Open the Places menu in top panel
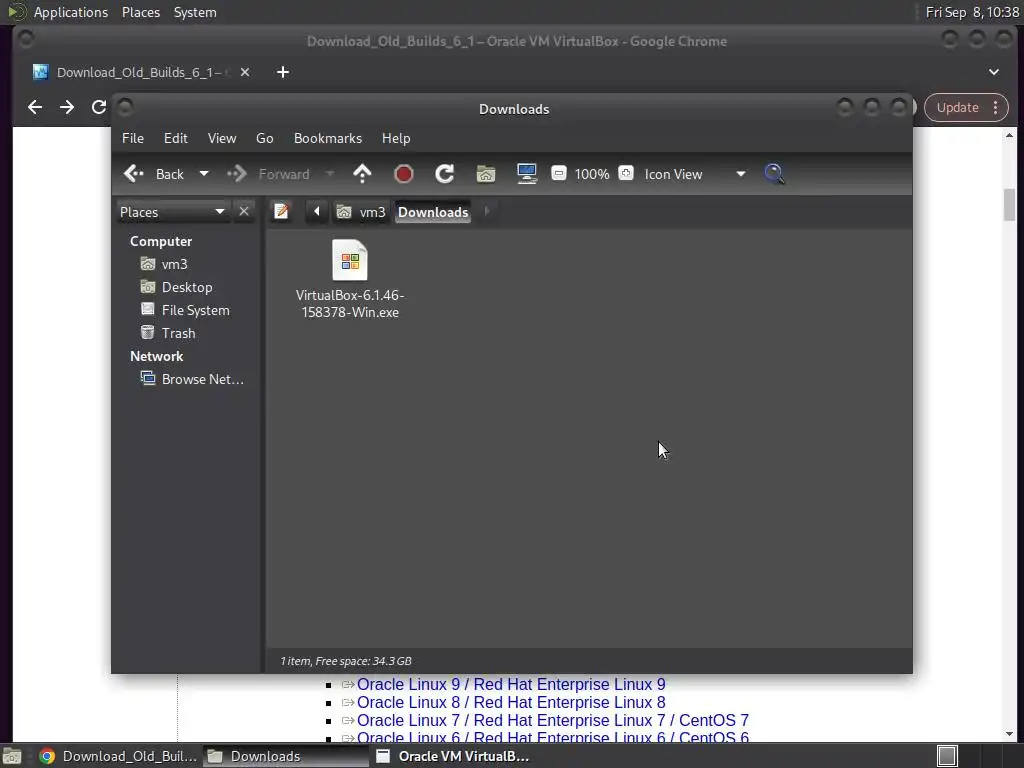This screenshot has width=1024, height=768. coord(140,12)
